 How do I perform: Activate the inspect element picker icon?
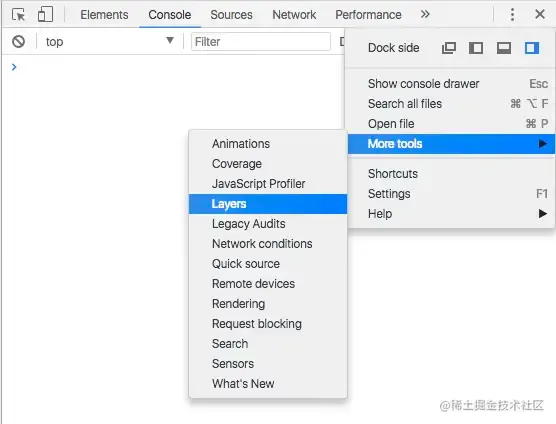[x=18, y=15]
